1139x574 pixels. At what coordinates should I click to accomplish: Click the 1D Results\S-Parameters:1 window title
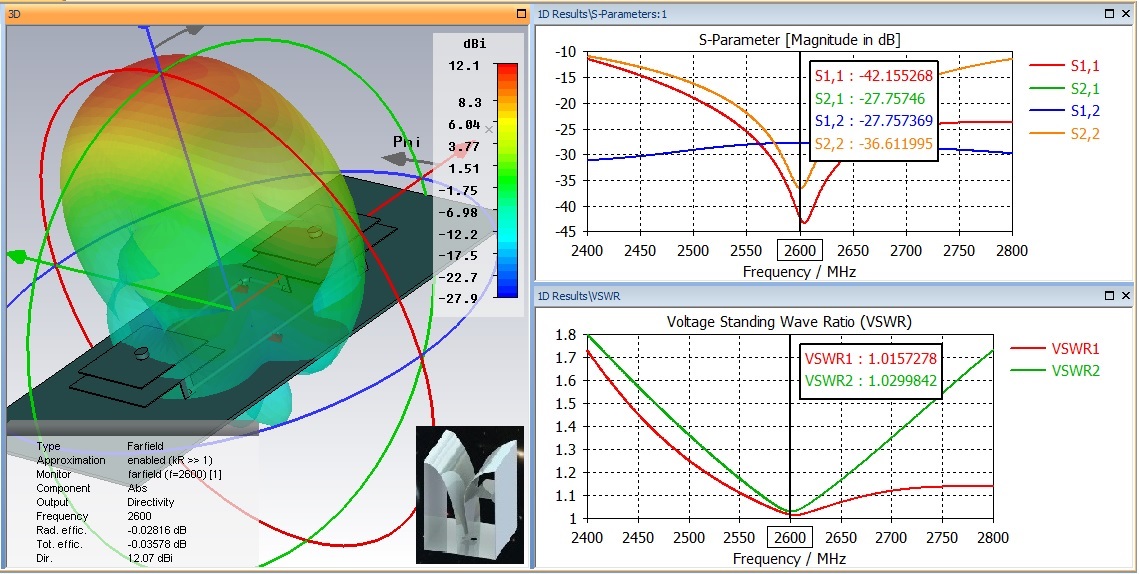click(x=602, y=13)
